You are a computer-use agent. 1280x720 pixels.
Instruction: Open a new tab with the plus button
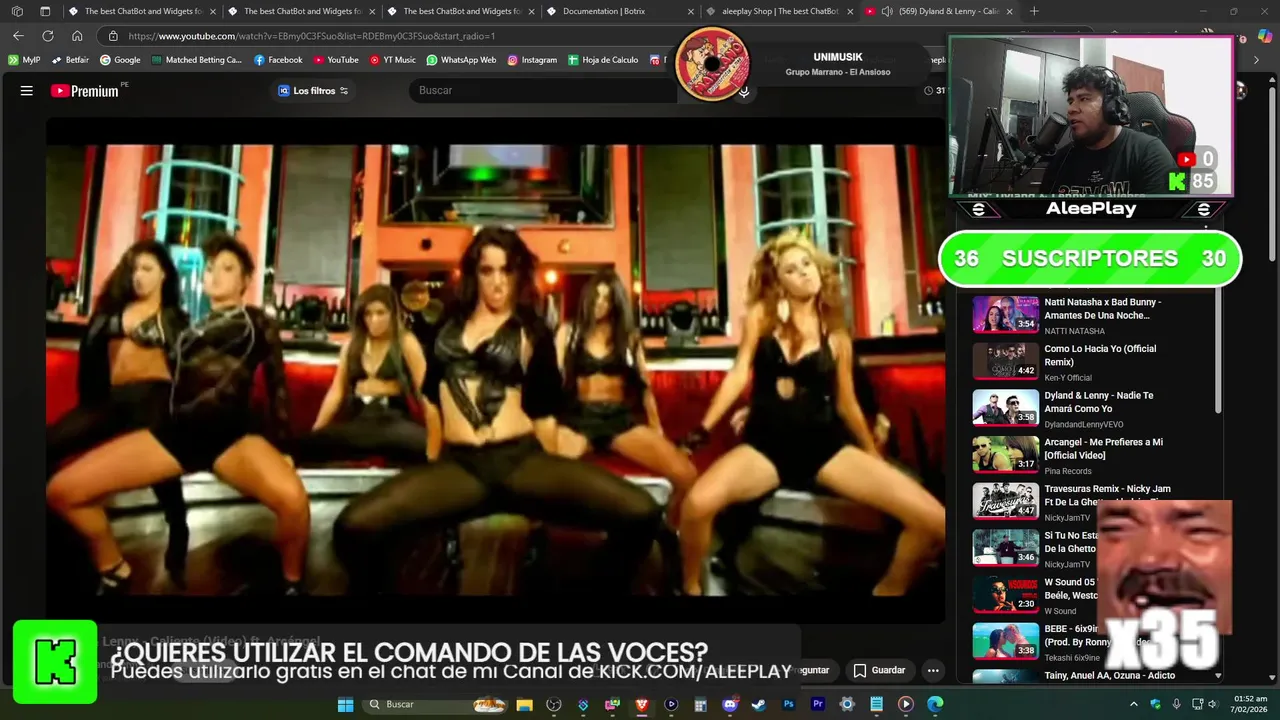[1034, 11]
